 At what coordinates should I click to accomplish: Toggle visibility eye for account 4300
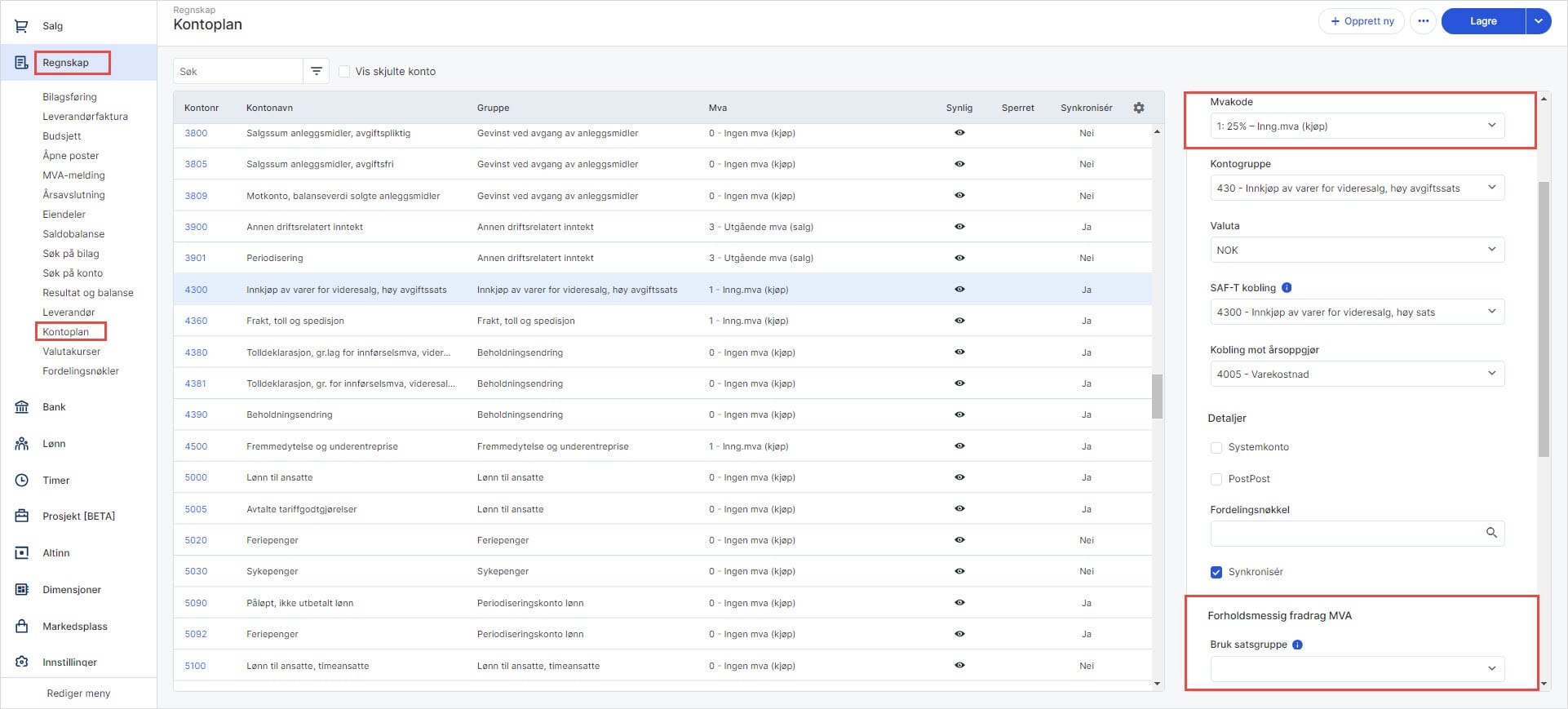pos(959,290)
